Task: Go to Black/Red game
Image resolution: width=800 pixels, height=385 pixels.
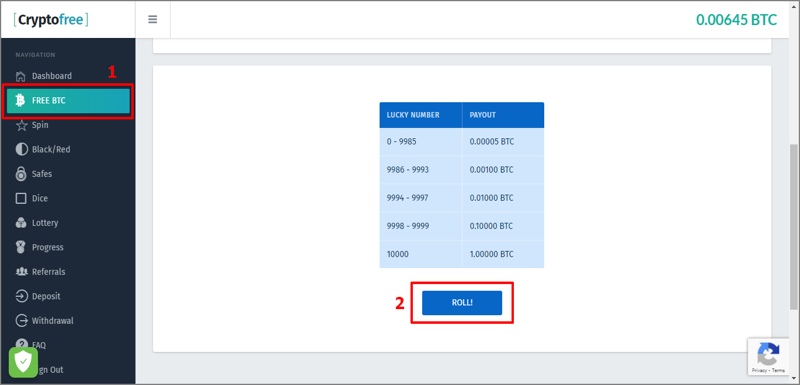Action: 67,149
